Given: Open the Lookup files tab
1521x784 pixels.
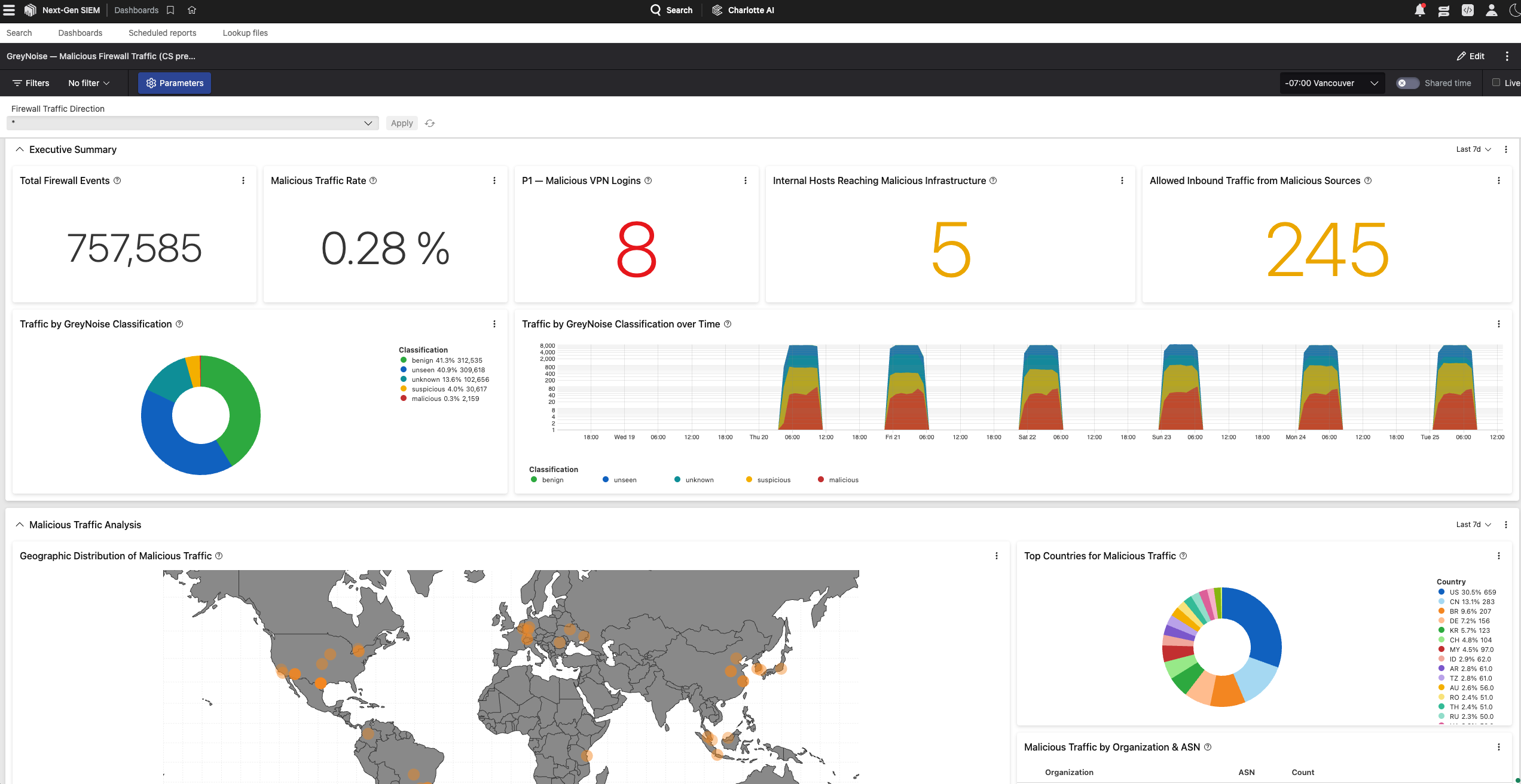Looking at the screenshot, I should coord(245,33).
